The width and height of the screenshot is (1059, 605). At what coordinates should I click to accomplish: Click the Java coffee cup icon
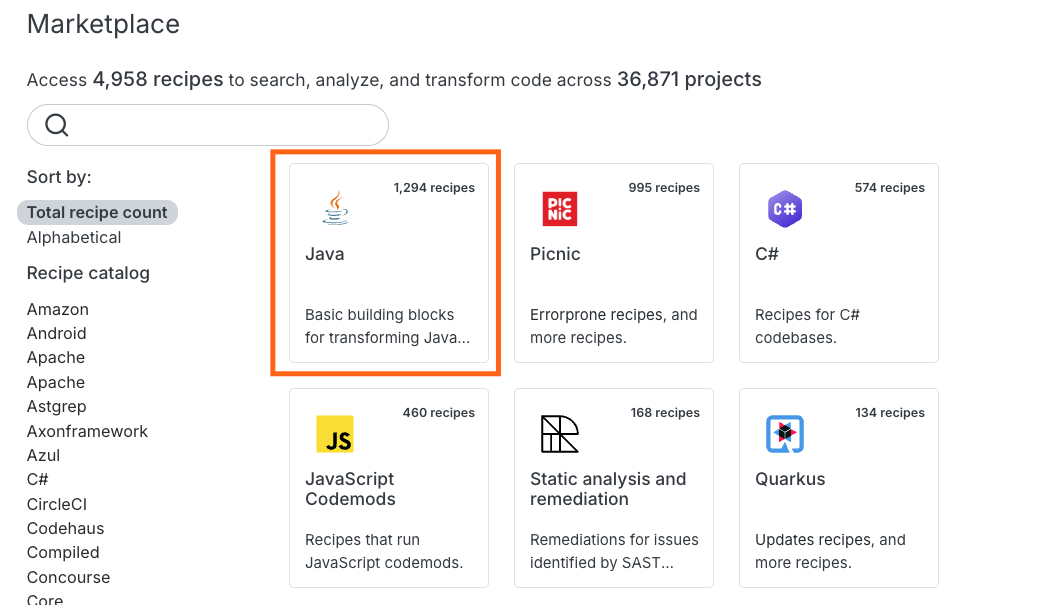click(x=336, y=209)
